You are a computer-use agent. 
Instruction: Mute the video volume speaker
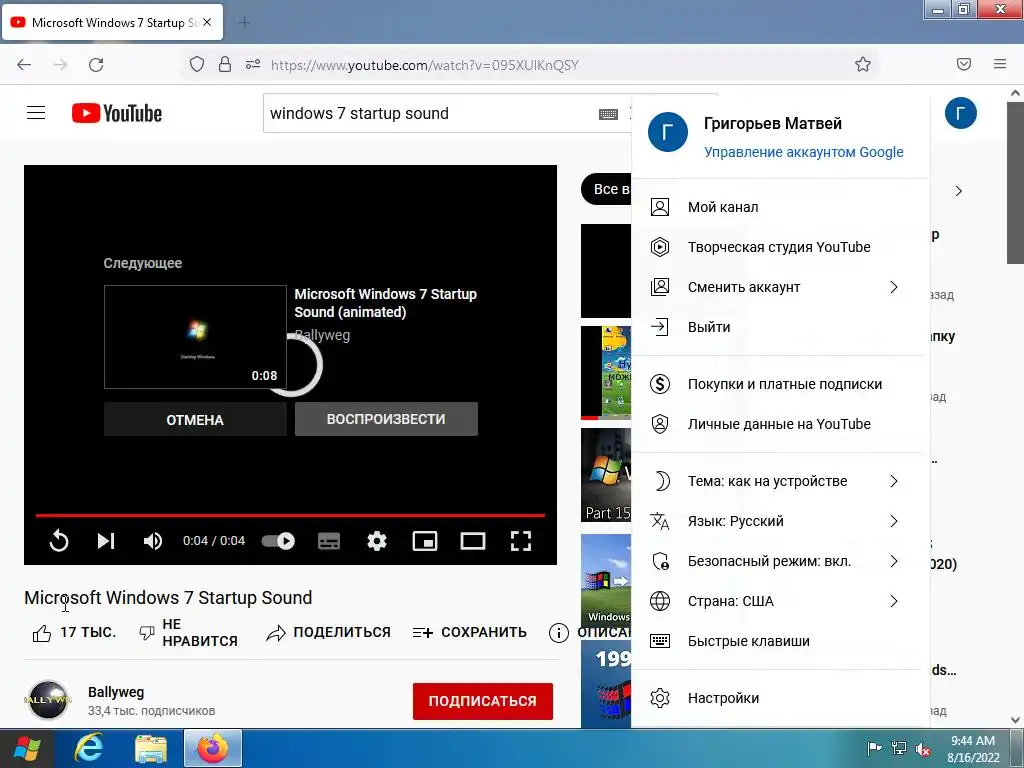tap(153, 541)
